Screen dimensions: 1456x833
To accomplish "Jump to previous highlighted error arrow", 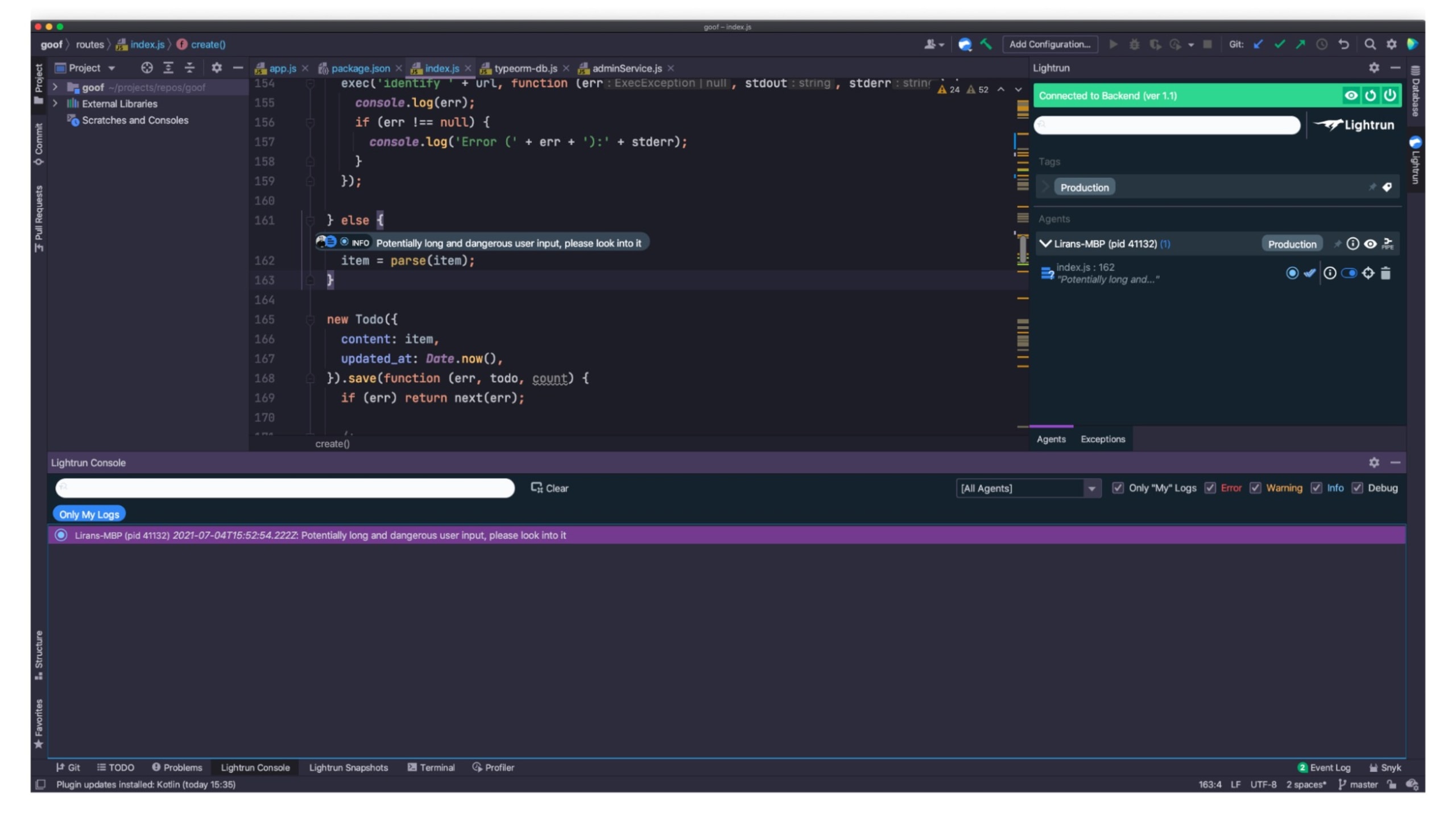I will [1000, 89].
